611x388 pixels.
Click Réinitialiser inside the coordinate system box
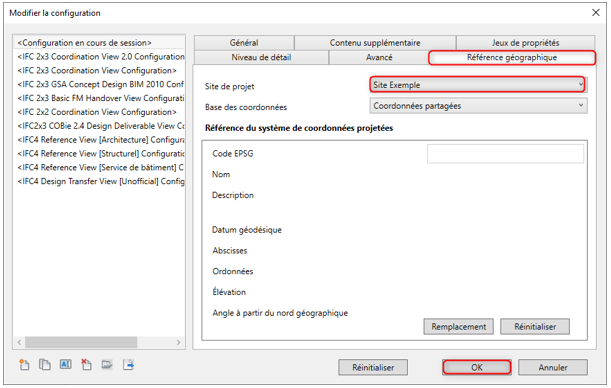coord(535,326)
